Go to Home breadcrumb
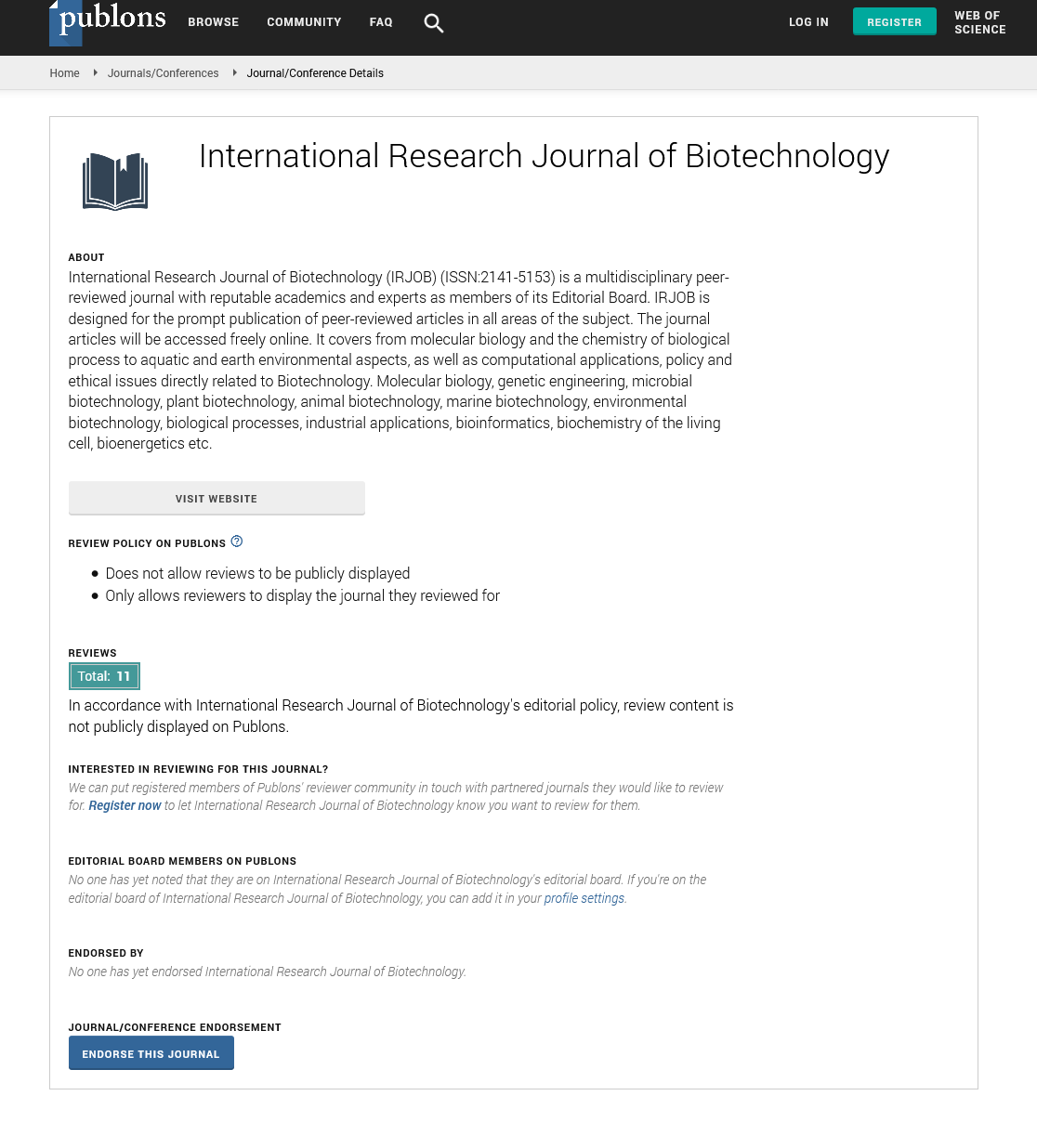Screen dimensions: 1037x1148 pyautogui.click(x=64, y=73)
